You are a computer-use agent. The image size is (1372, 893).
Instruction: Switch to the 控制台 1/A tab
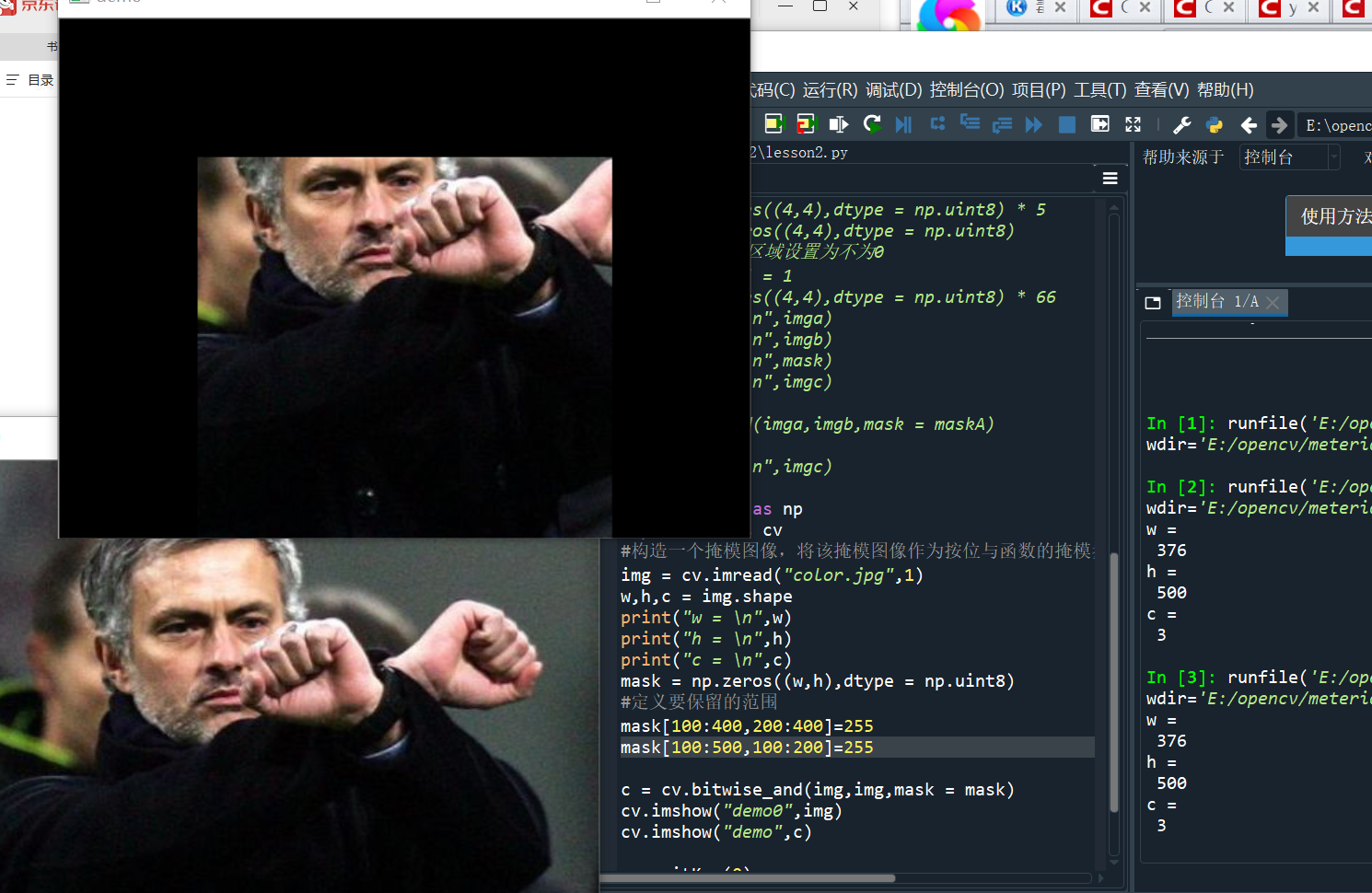pyautogui.click(x=1217, y=301)
